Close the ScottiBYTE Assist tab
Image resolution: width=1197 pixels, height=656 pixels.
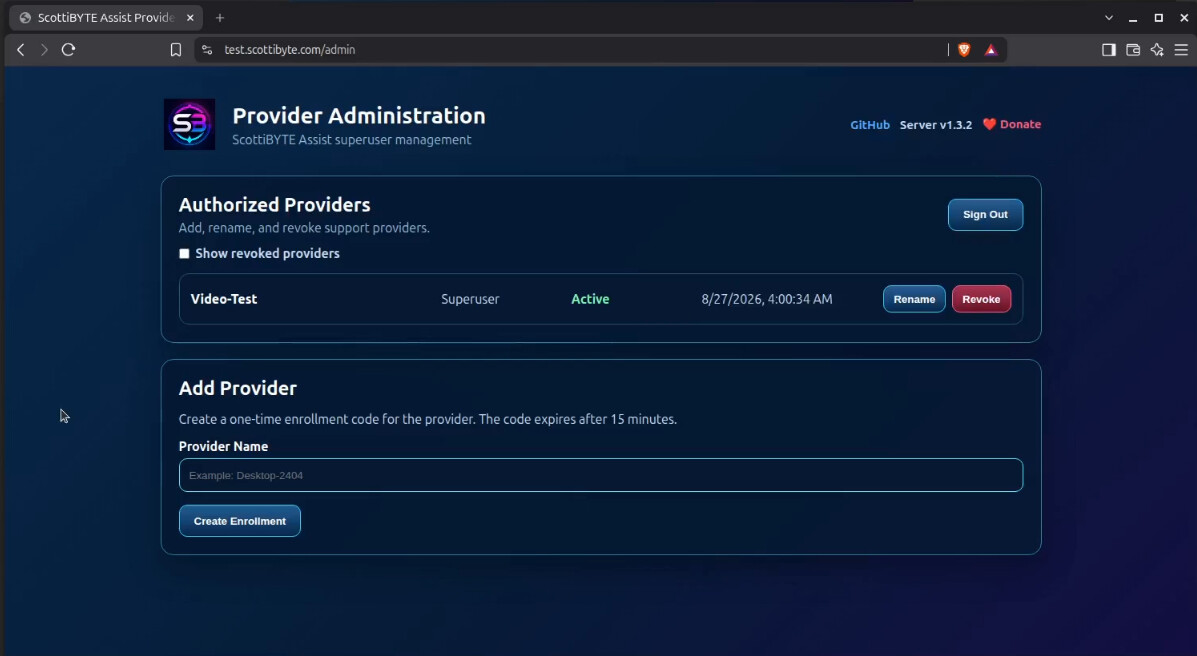(190, 18)
